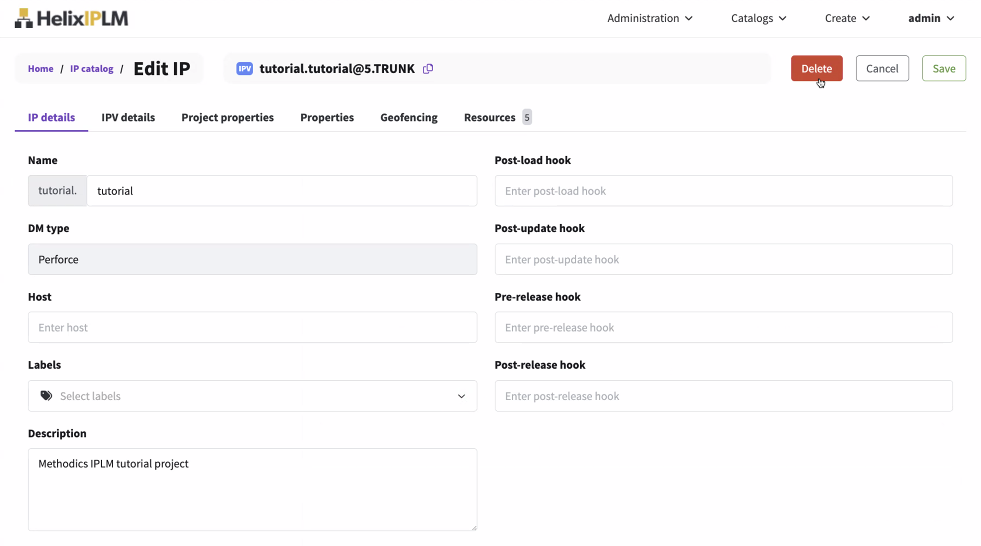Click the Save button
Image resolution: width=981 pixels, height=546 pixels.
click(943, 69)
